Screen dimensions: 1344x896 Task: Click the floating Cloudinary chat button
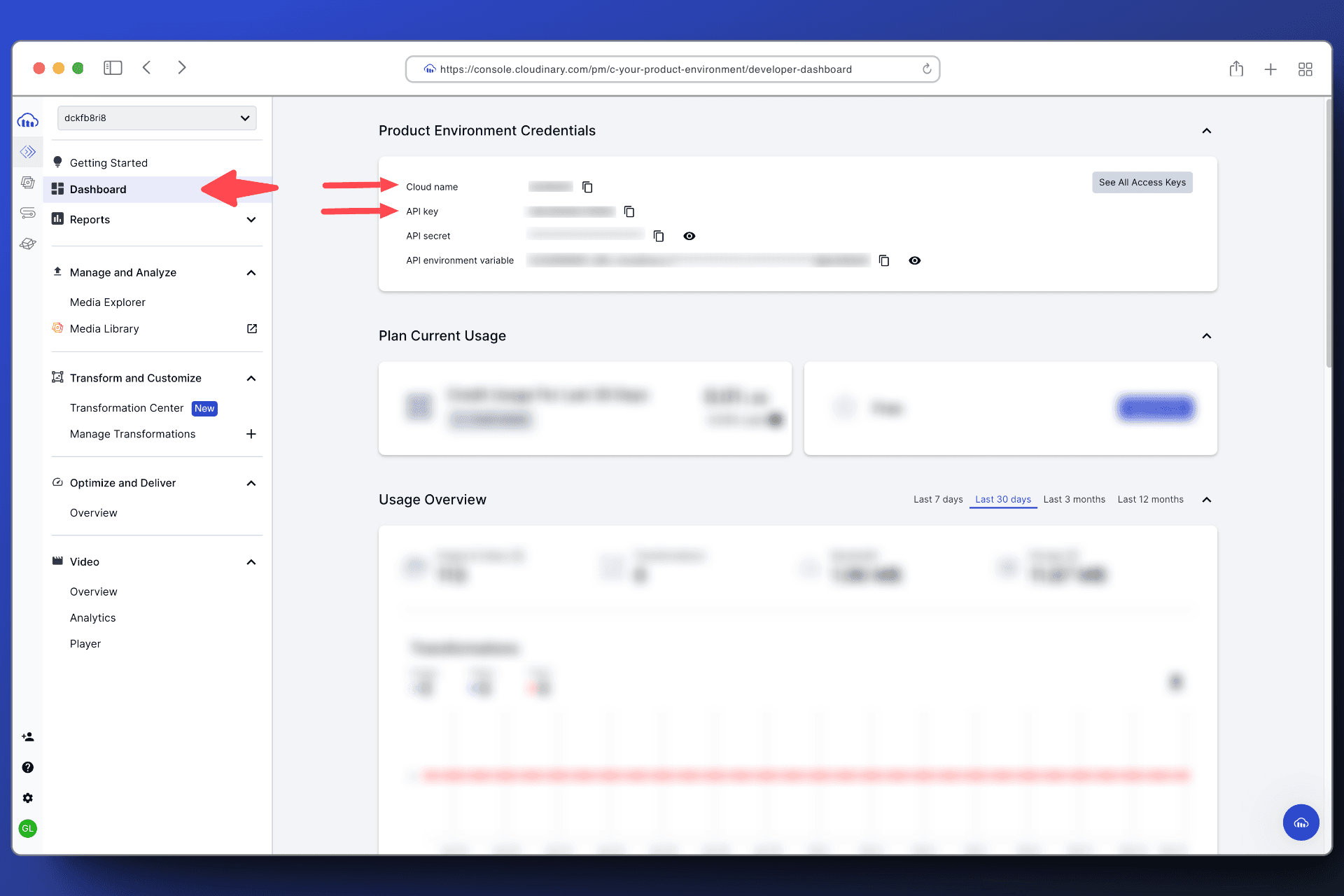pos(1301,822)
